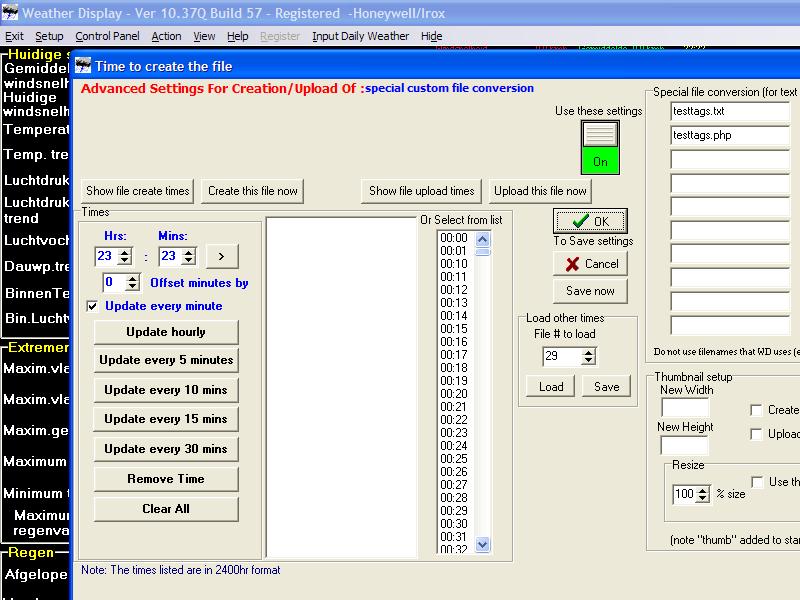This screenshot has width=800, height=600.
Task: Adjust the Mins spinner arrows
Action: point(189,256)
